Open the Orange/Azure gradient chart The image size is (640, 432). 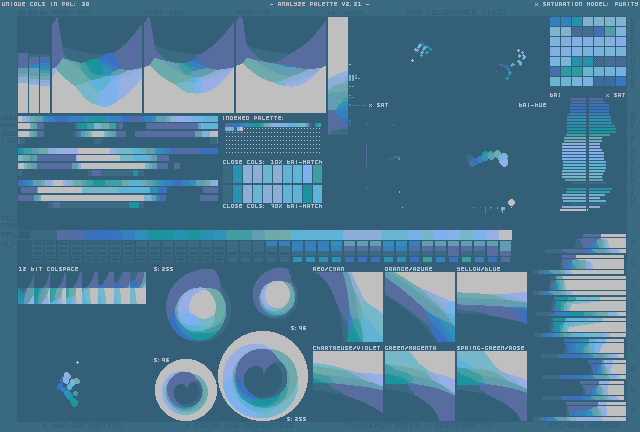[419, 307]
